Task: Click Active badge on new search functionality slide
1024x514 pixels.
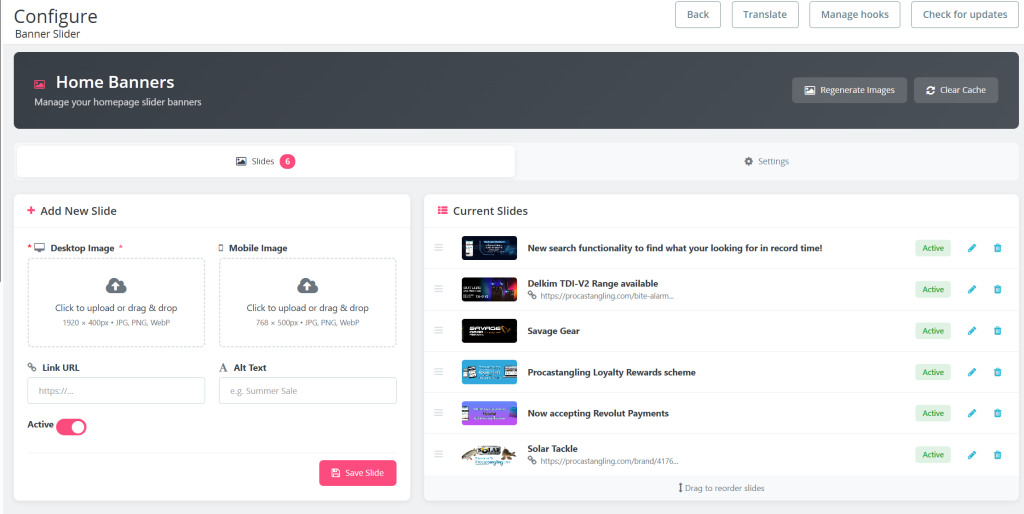Action: tap(932, 248)
